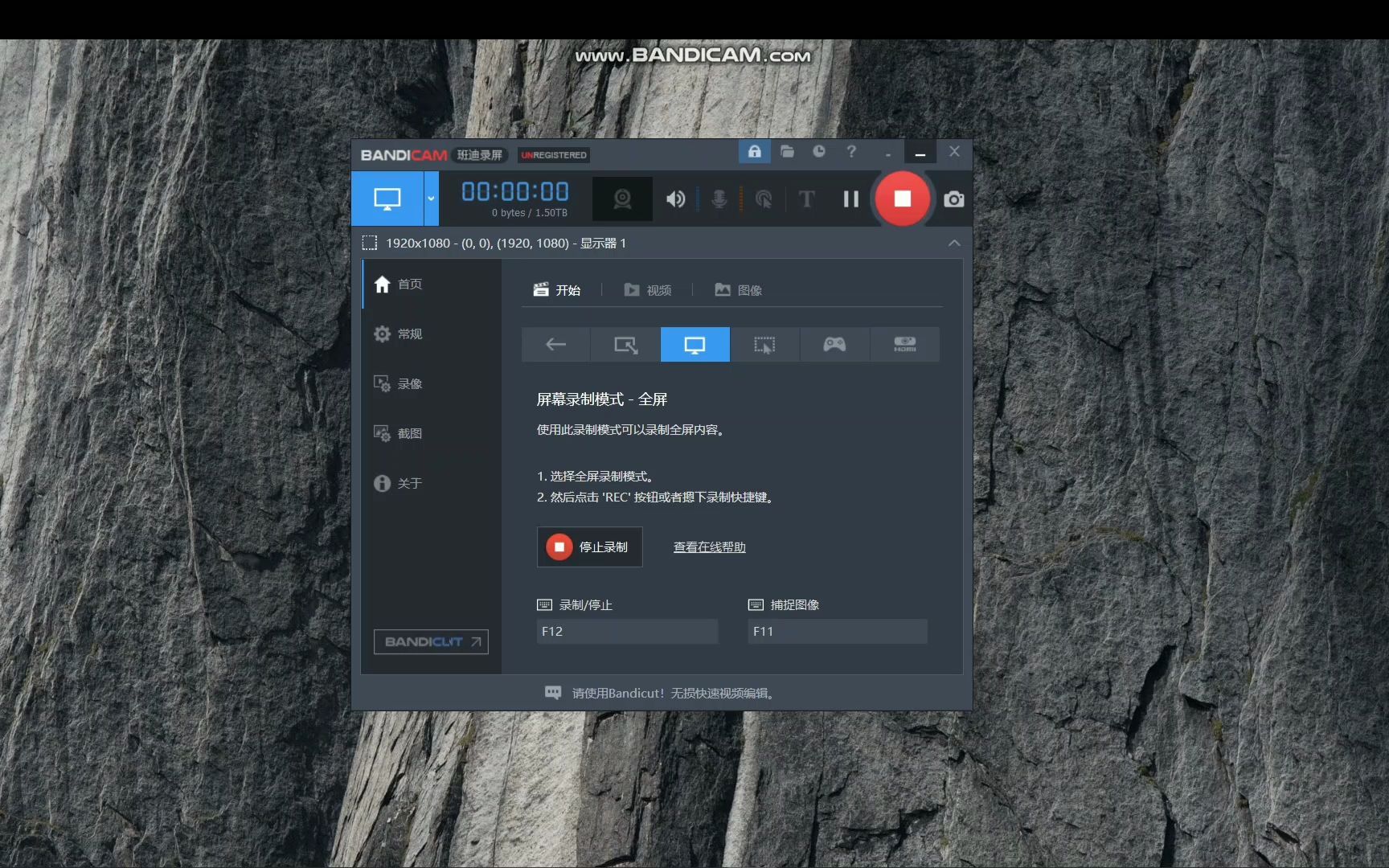This screenshot has height=868, width=1389.
Task: Stop recording with the red button
Action: pyautogui.click(x=903, y=199)
